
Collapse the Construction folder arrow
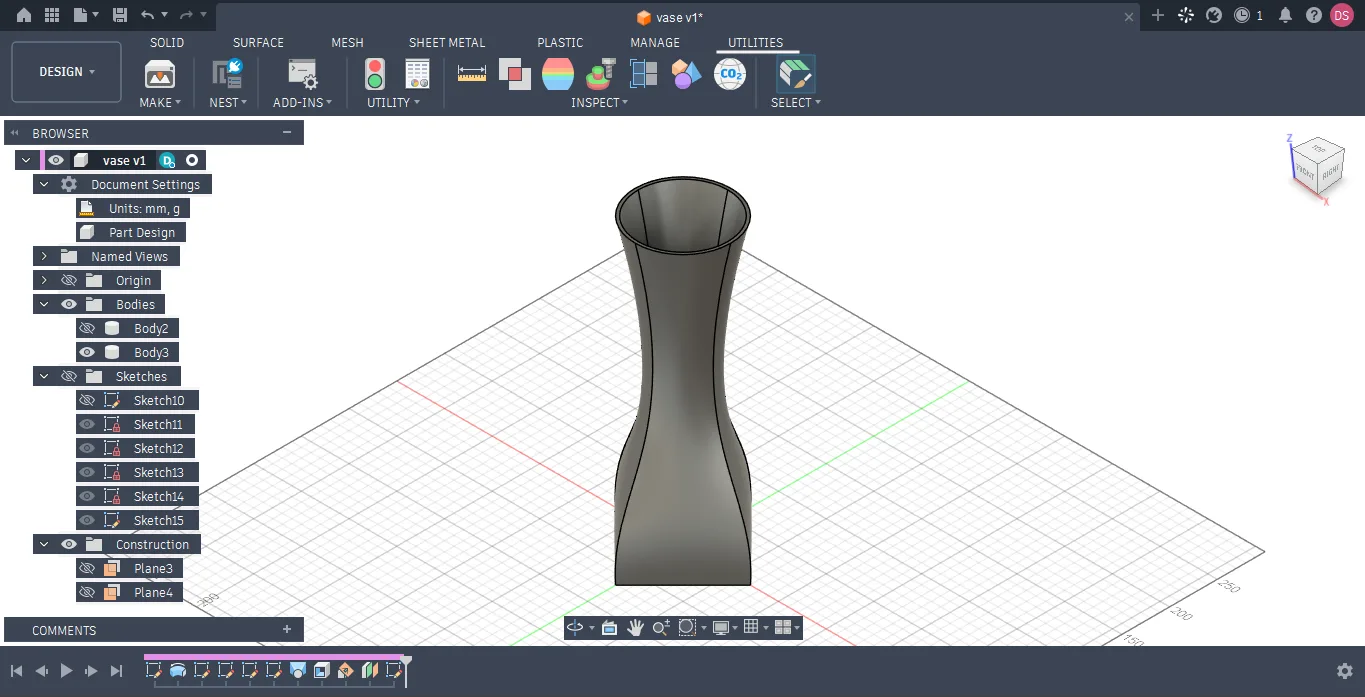pos(44,544)
